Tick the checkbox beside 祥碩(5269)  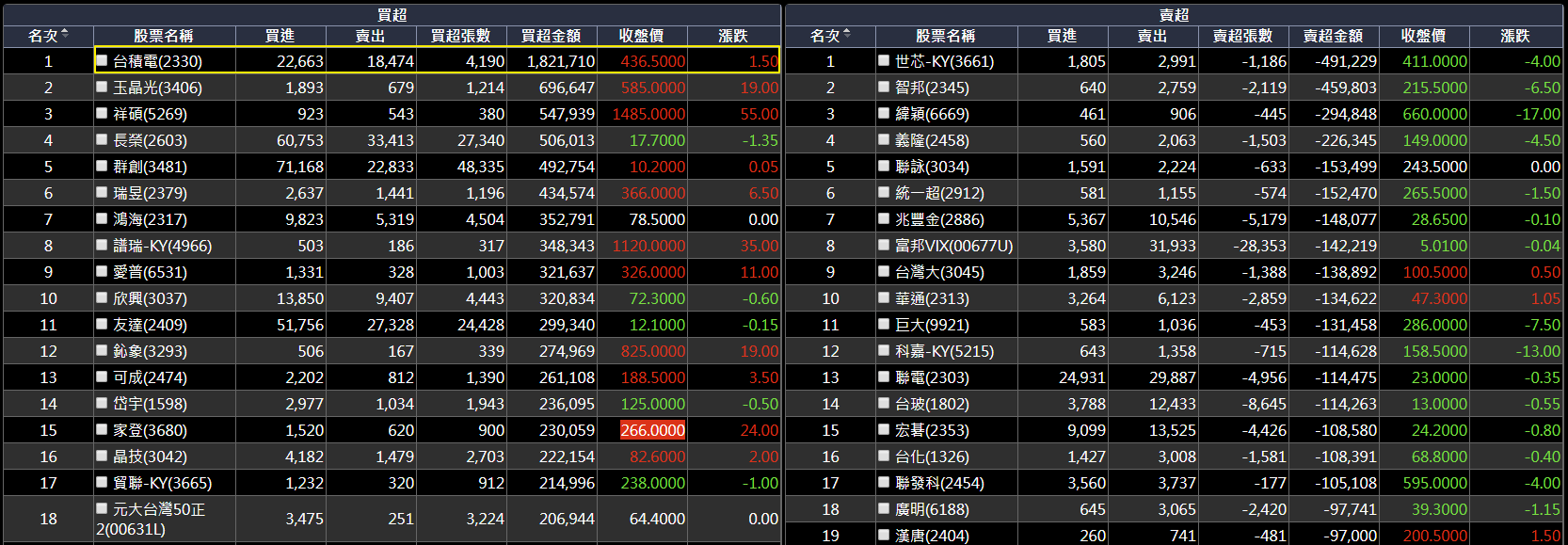102,113
